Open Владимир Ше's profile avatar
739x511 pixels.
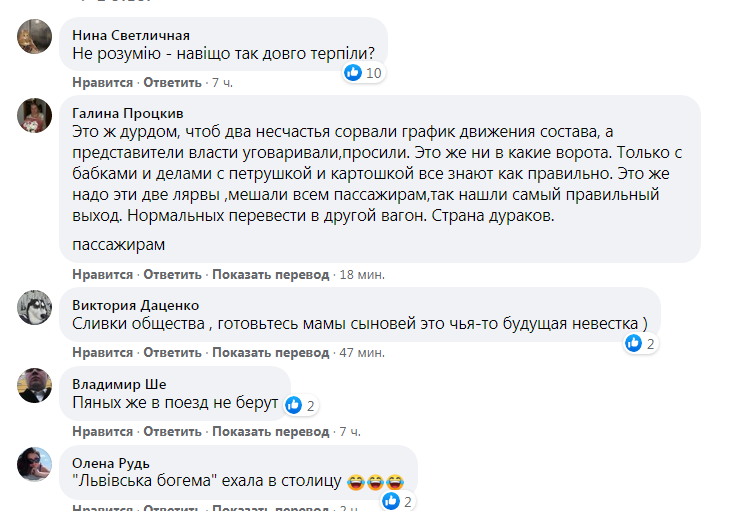tap(35, 385)
